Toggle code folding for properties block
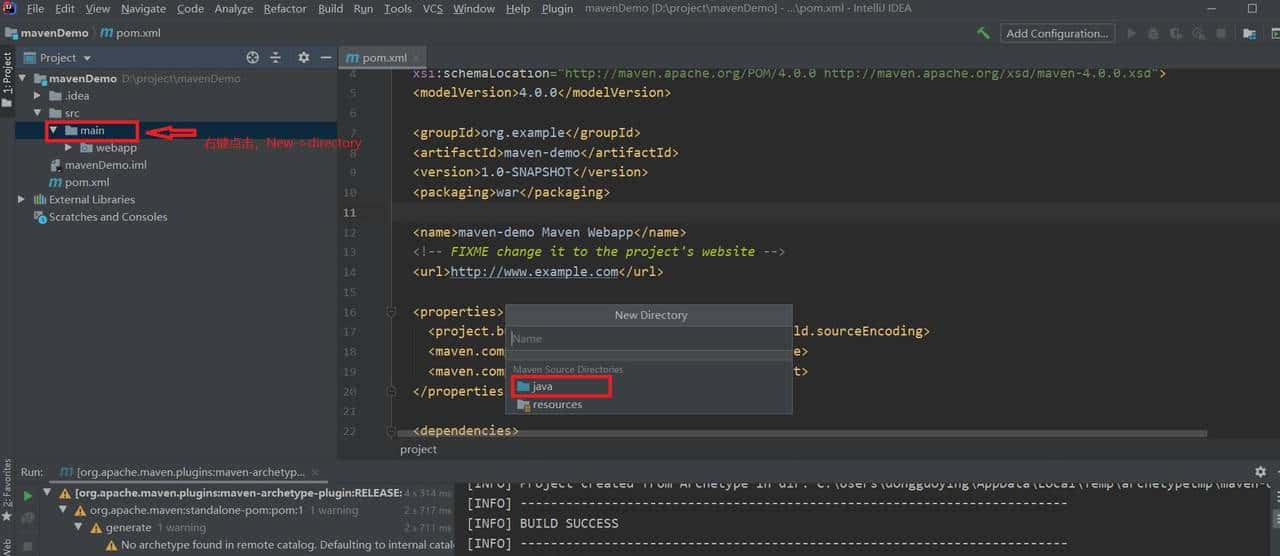This screenshot has height=556, width=1280. click(x=392, y=312)
